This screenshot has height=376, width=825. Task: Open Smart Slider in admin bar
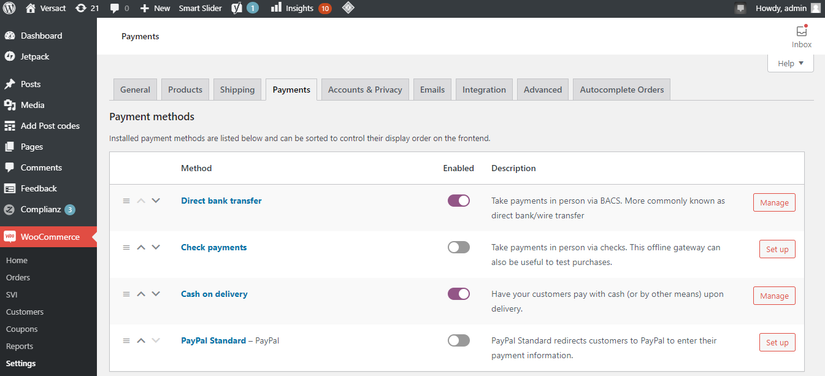pos(200,8)
